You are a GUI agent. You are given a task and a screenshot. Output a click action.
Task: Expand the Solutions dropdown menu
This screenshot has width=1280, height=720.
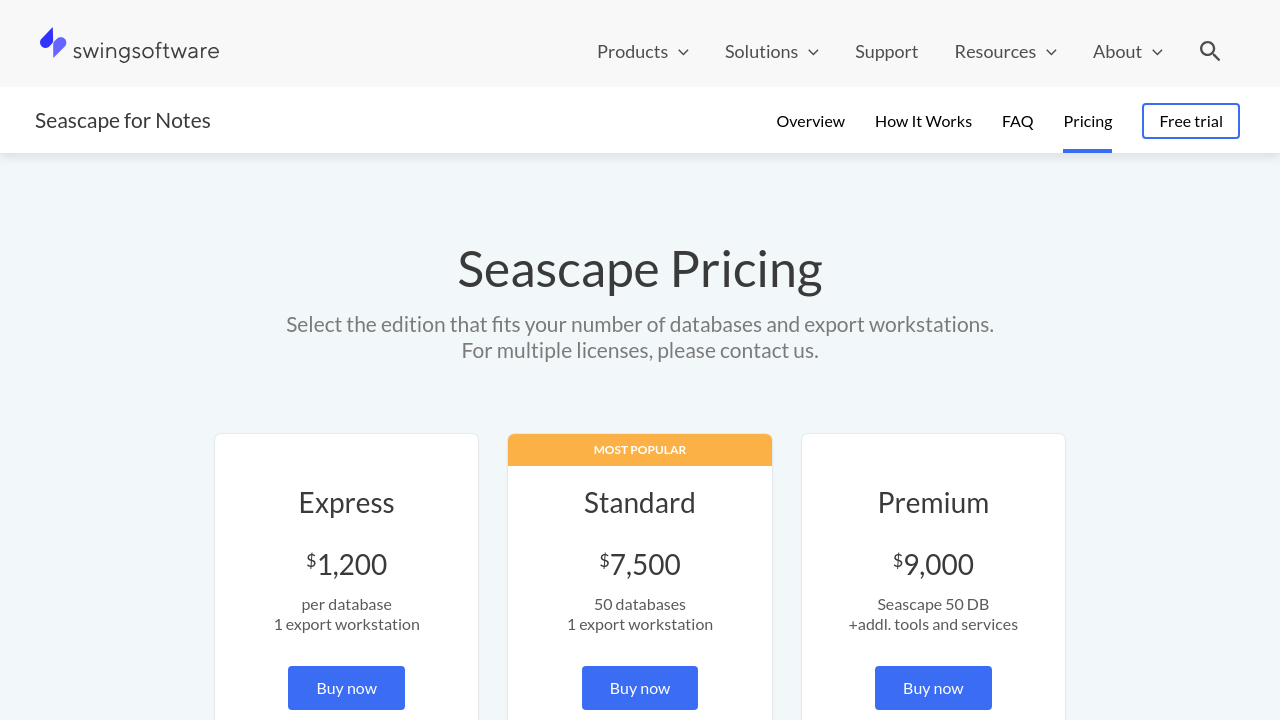771,51
